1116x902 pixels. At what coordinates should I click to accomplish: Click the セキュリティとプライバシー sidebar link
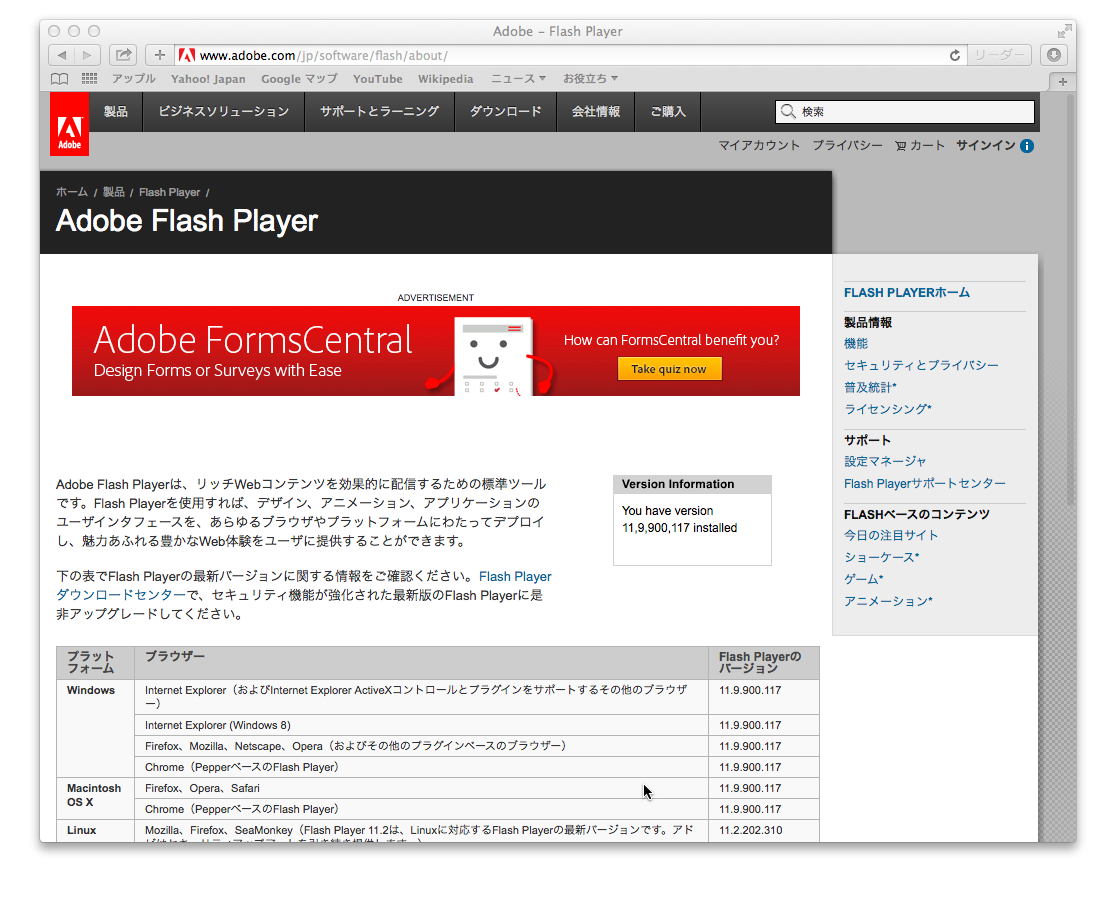pyautogui.click(x=921, y=366)
